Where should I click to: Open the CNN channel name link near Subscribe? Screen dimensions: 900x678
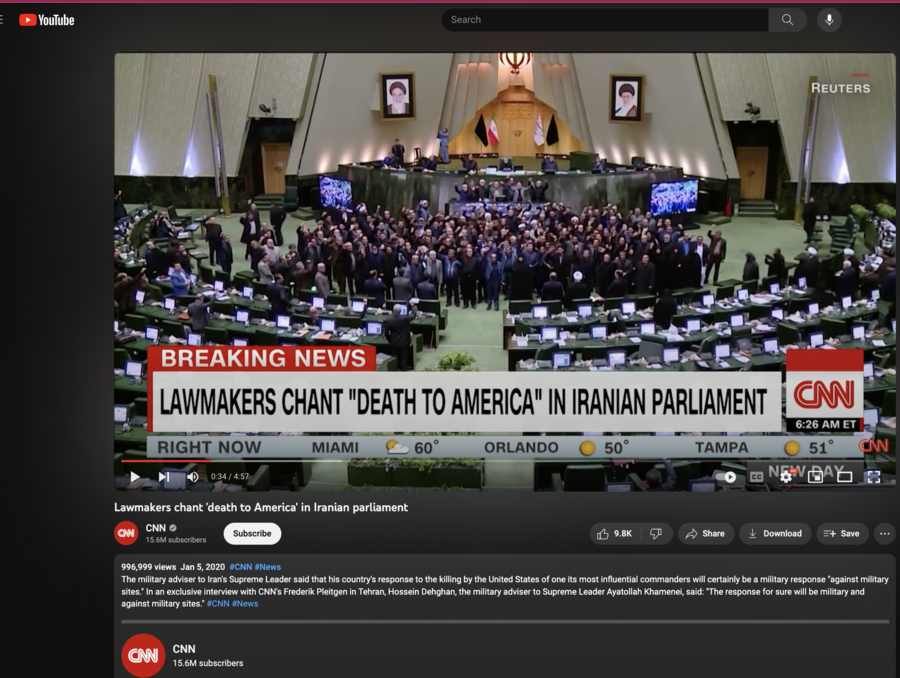(155, 528)
